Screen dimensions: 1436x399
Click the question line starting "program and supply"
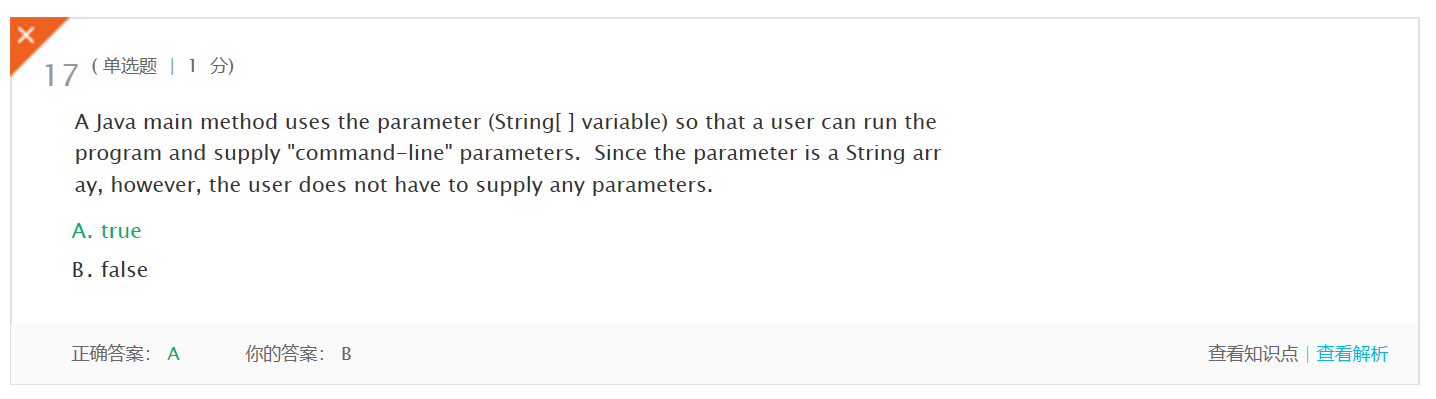pyautogui.click(x=508, y=155)
